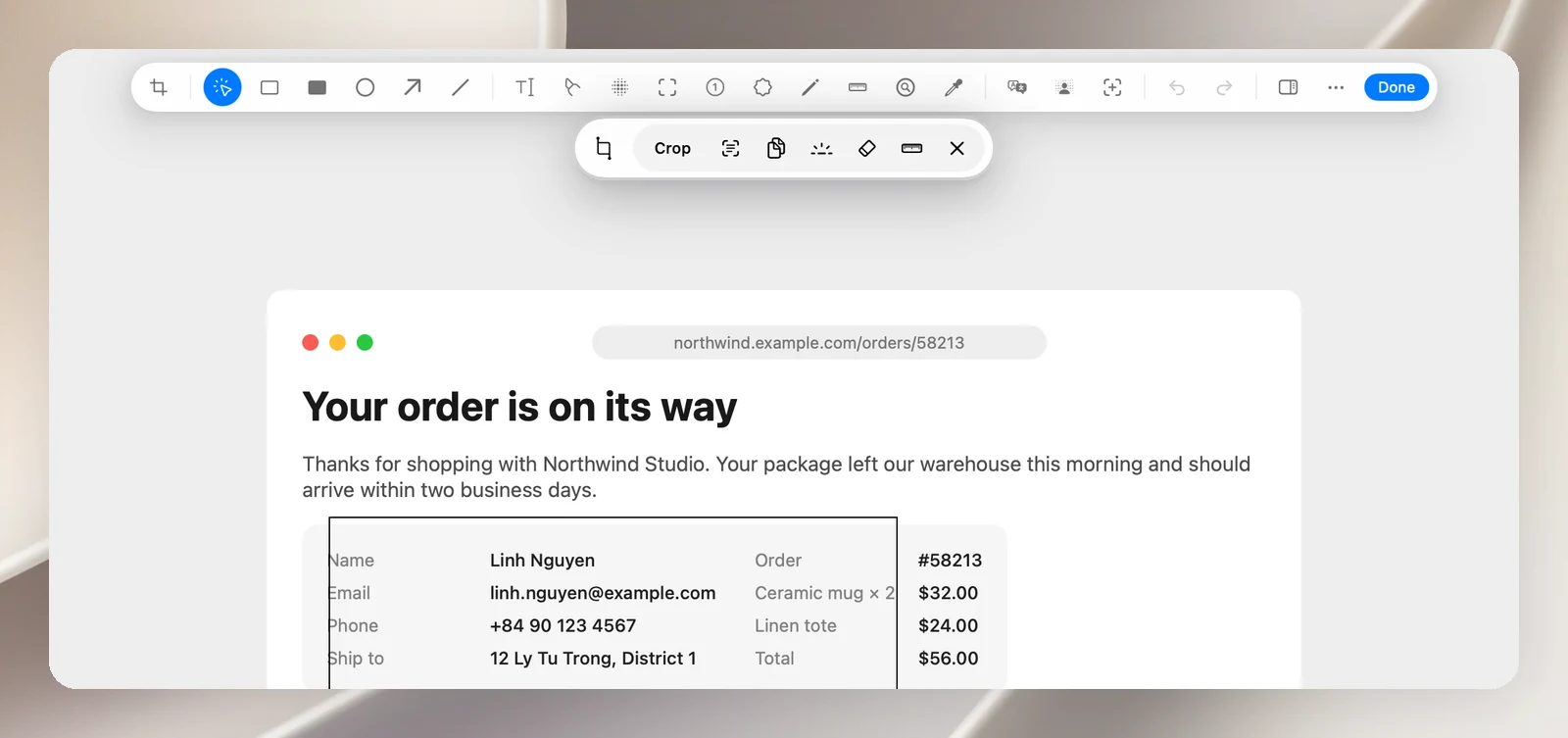Click the crop handles icon in the selection bar

[604, 148]
